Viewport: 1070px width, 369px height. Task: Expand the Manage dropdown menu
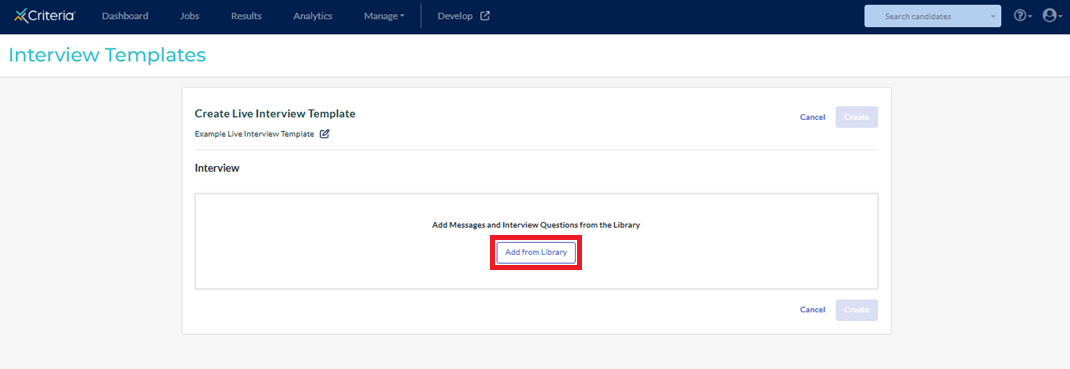coord(384,16)
